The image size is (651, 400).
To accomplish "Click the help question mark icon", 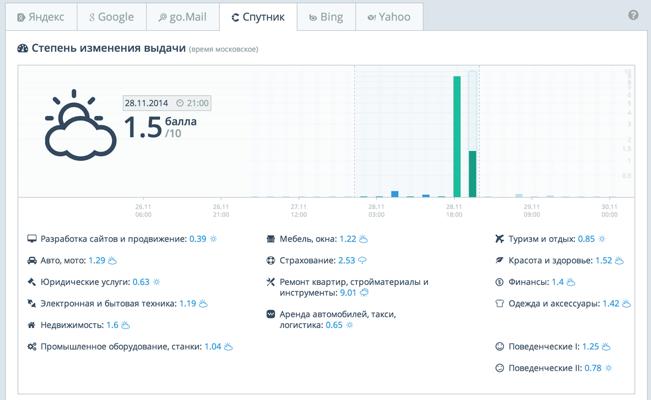I will (633, 16).
